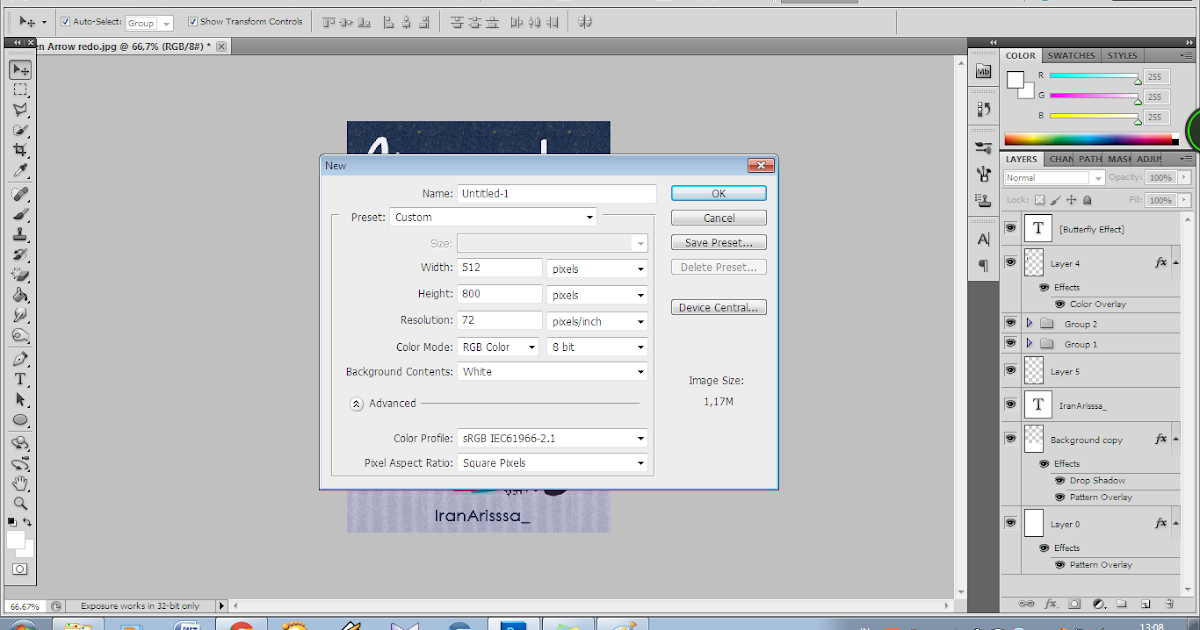Image resolution: width=1200 pixels, height=630 pixels.
Task: Collapse the Advanced section
Action: tap(356, 404)
